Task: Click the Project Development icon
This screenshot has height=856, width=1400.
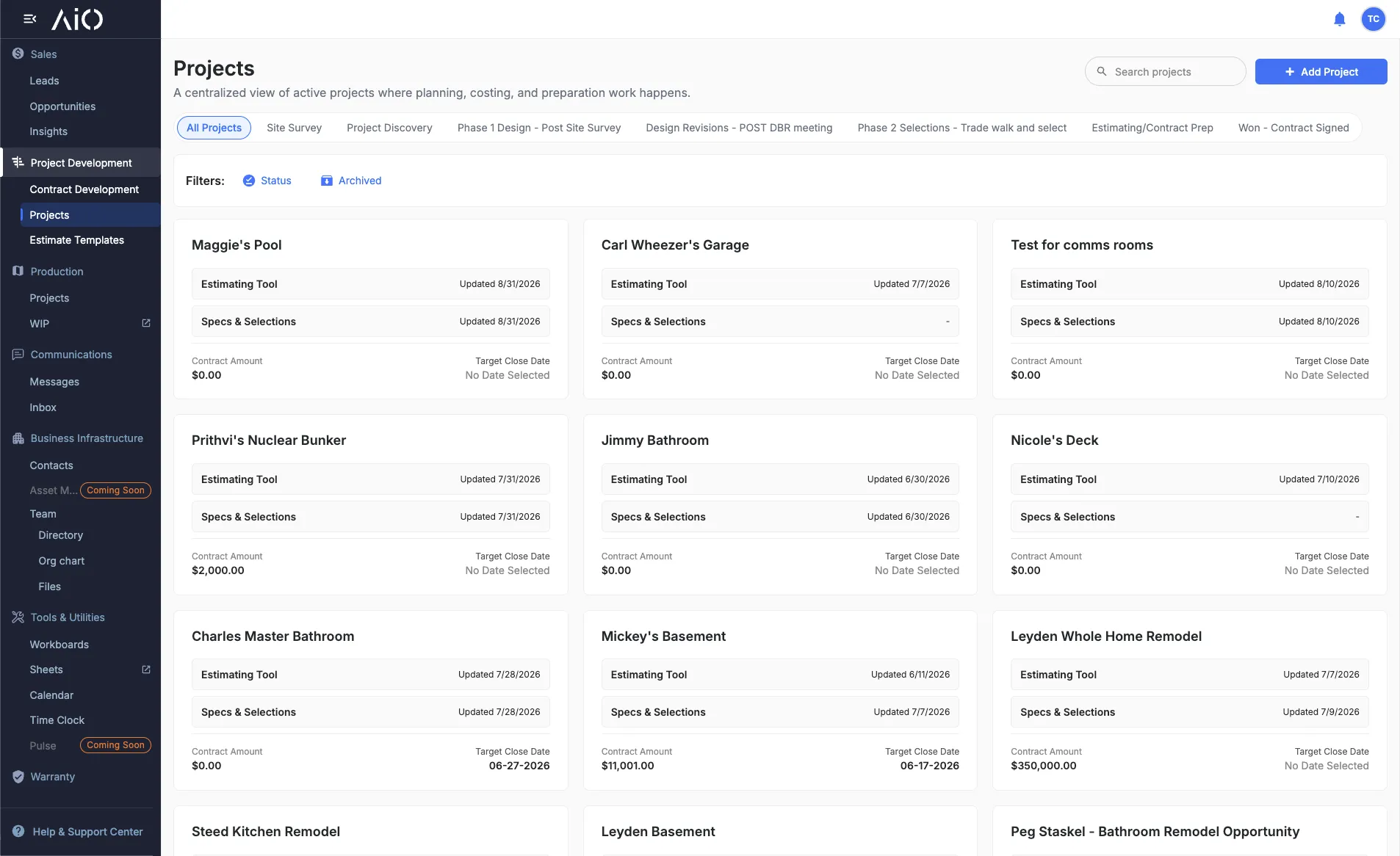Action: (x=18, y=162)
